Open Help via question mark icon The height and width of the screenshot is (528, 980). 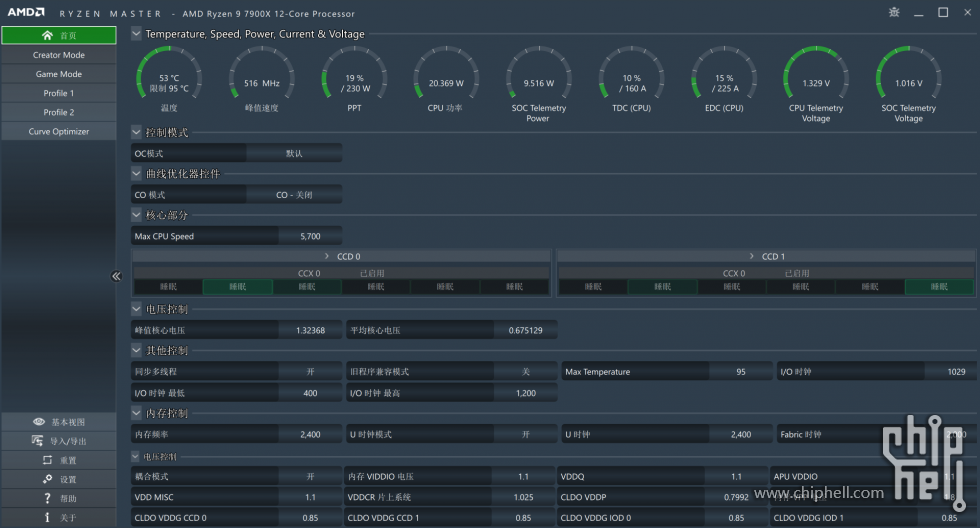click(x=48, y=498)
